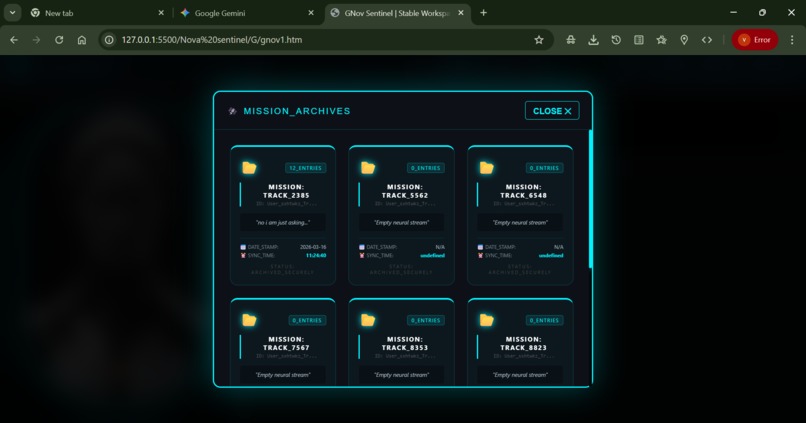Click "Empty neural stream" in TRACK_5562 card

pyautogui.click(x=401, y=223)
